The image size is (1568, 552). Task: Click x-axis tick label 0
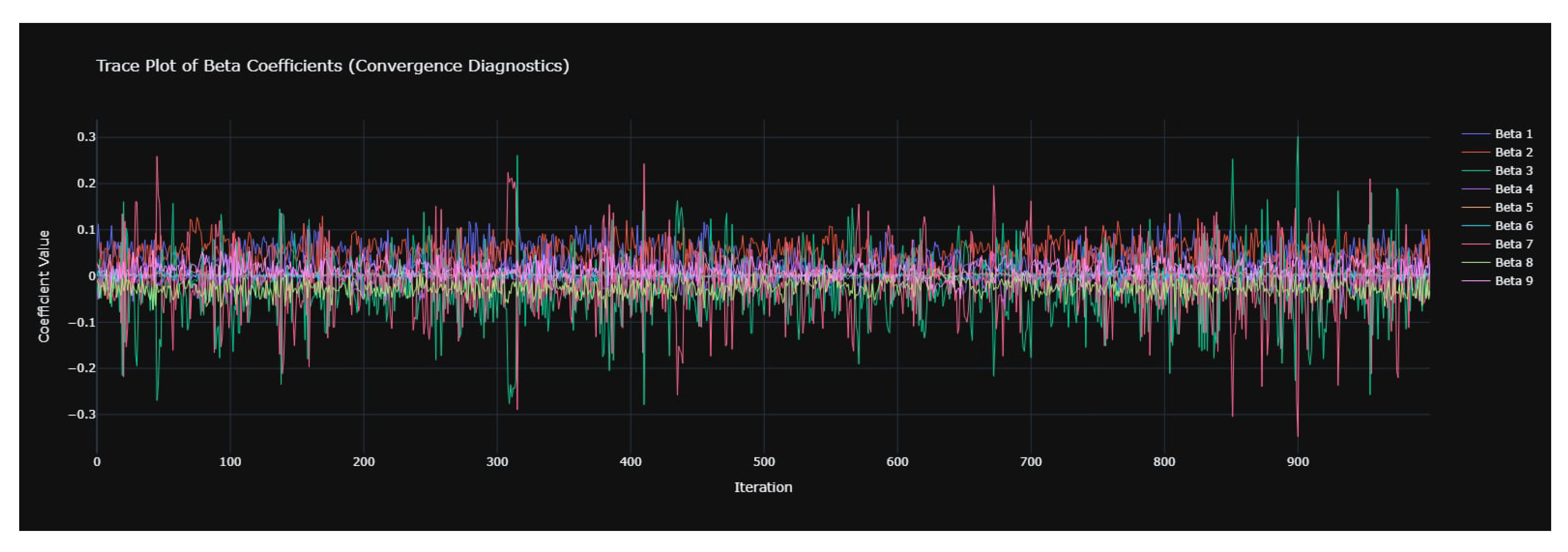[97, 462]
